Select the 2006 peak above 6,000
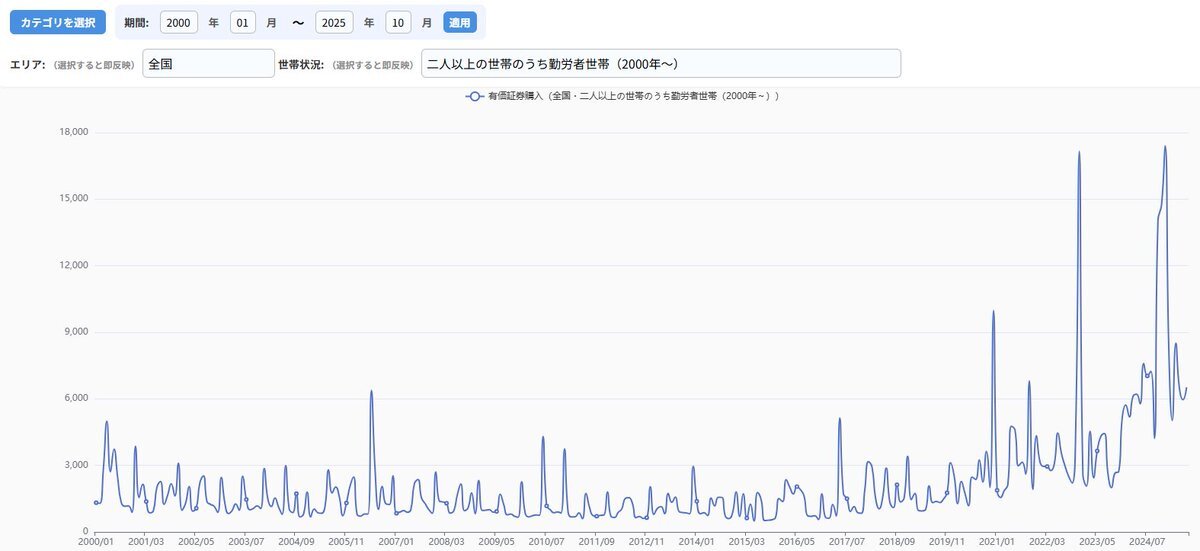This screenshot has width=1200, height=551. click(371, 391)
